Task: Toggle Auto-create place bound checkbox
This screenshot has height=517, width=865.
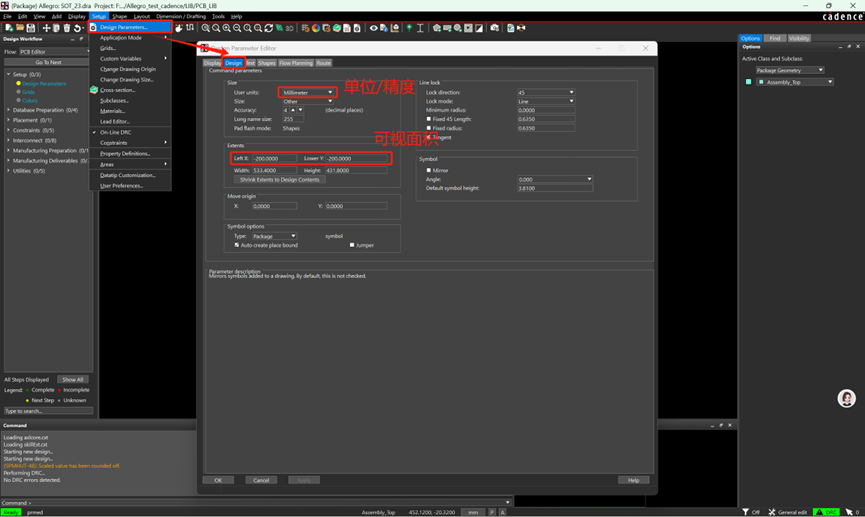Action: point(237,245)
